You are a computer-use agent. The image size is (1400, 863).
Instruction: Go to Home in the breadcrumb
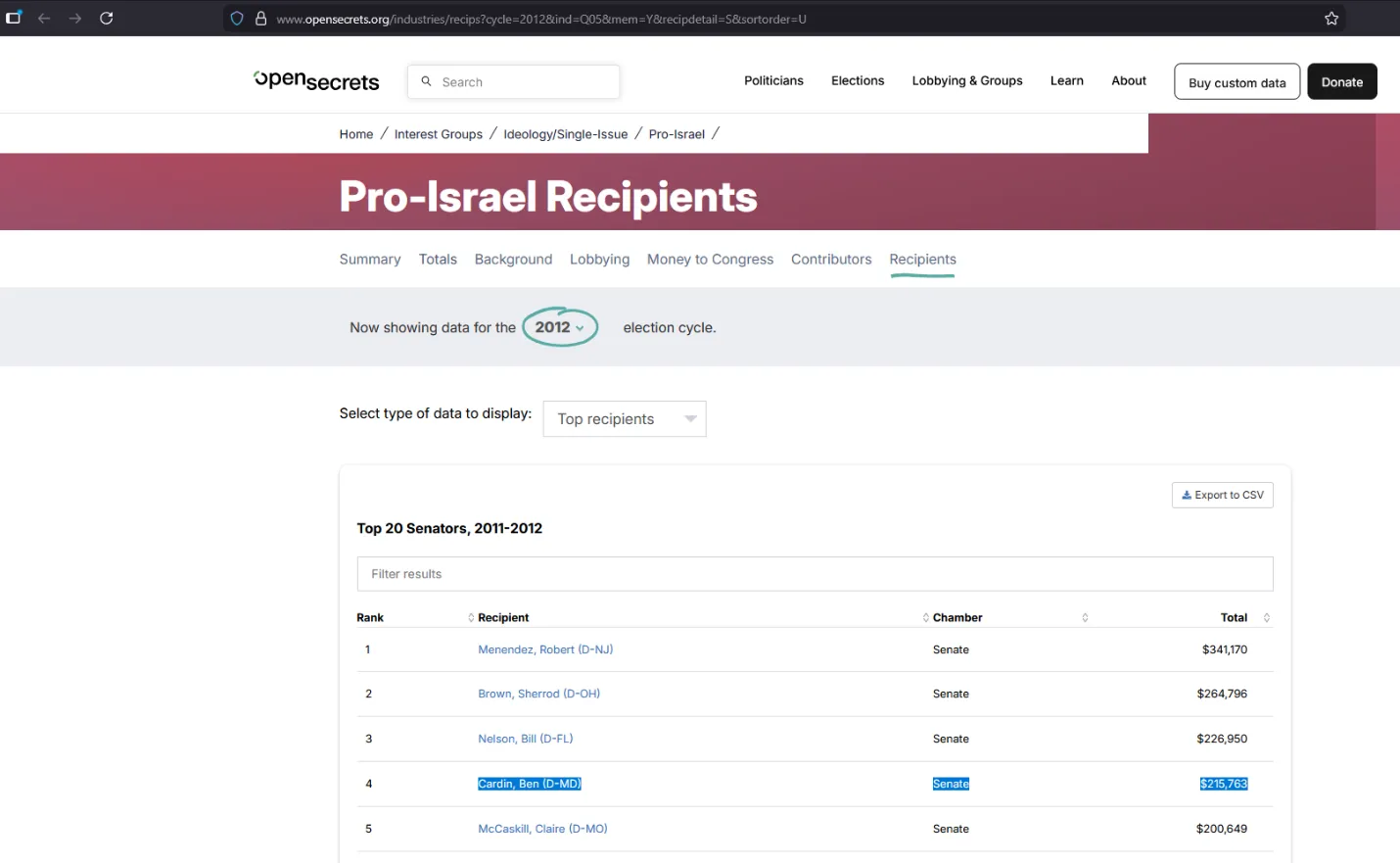point(356,134)
